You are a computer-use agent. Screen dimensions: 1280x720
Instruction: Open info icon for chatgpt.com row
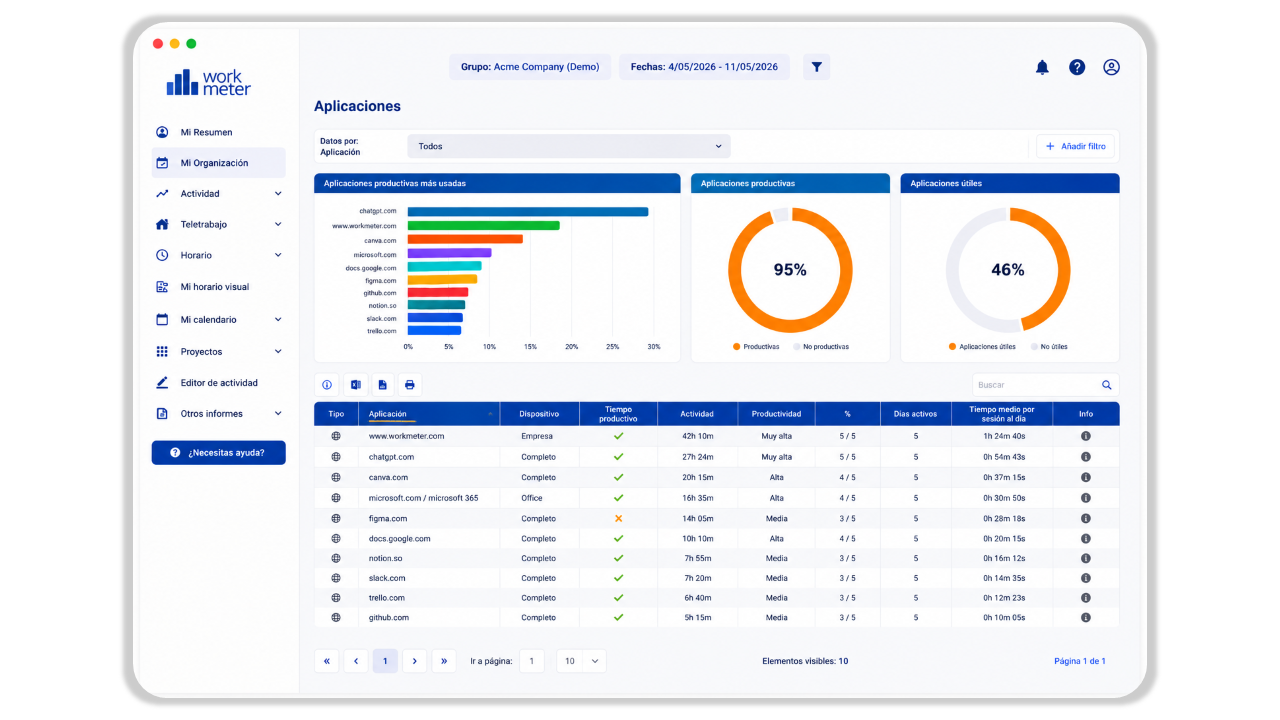[1085, 457]
